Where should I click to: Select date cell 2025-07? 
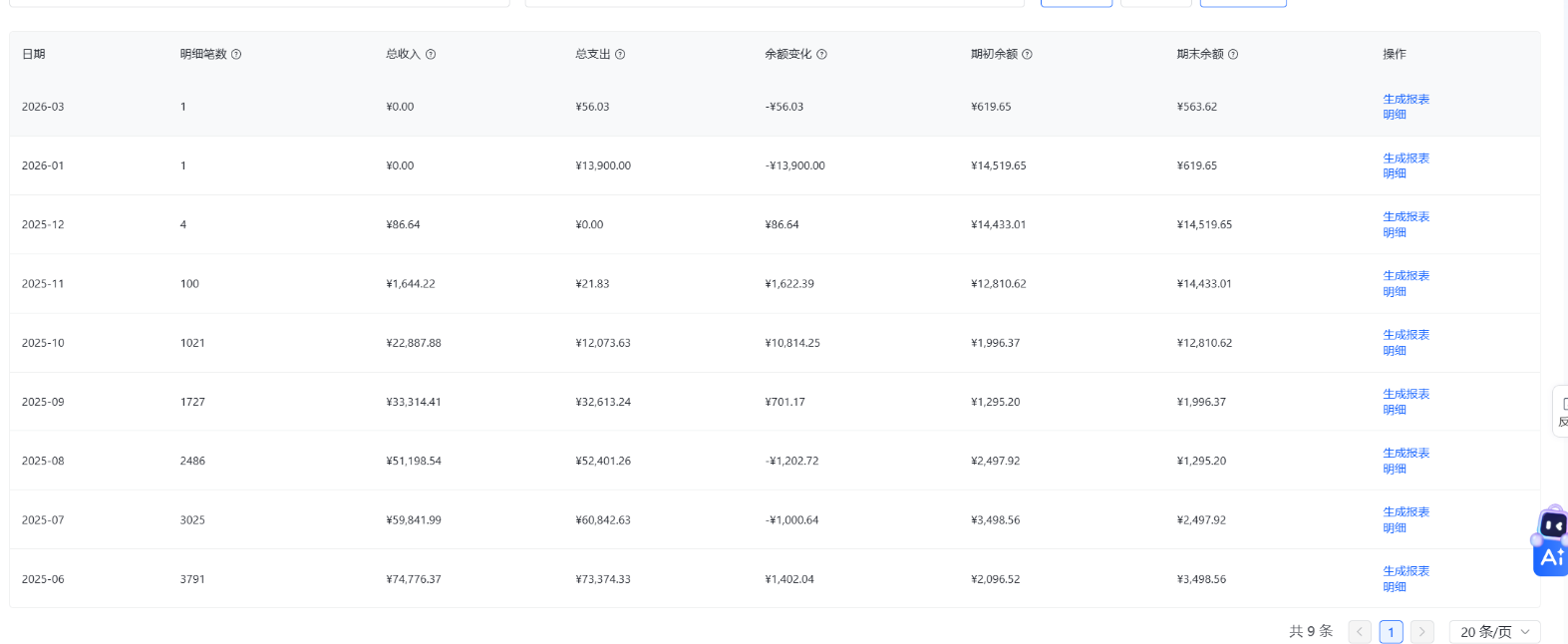[43, 520]
